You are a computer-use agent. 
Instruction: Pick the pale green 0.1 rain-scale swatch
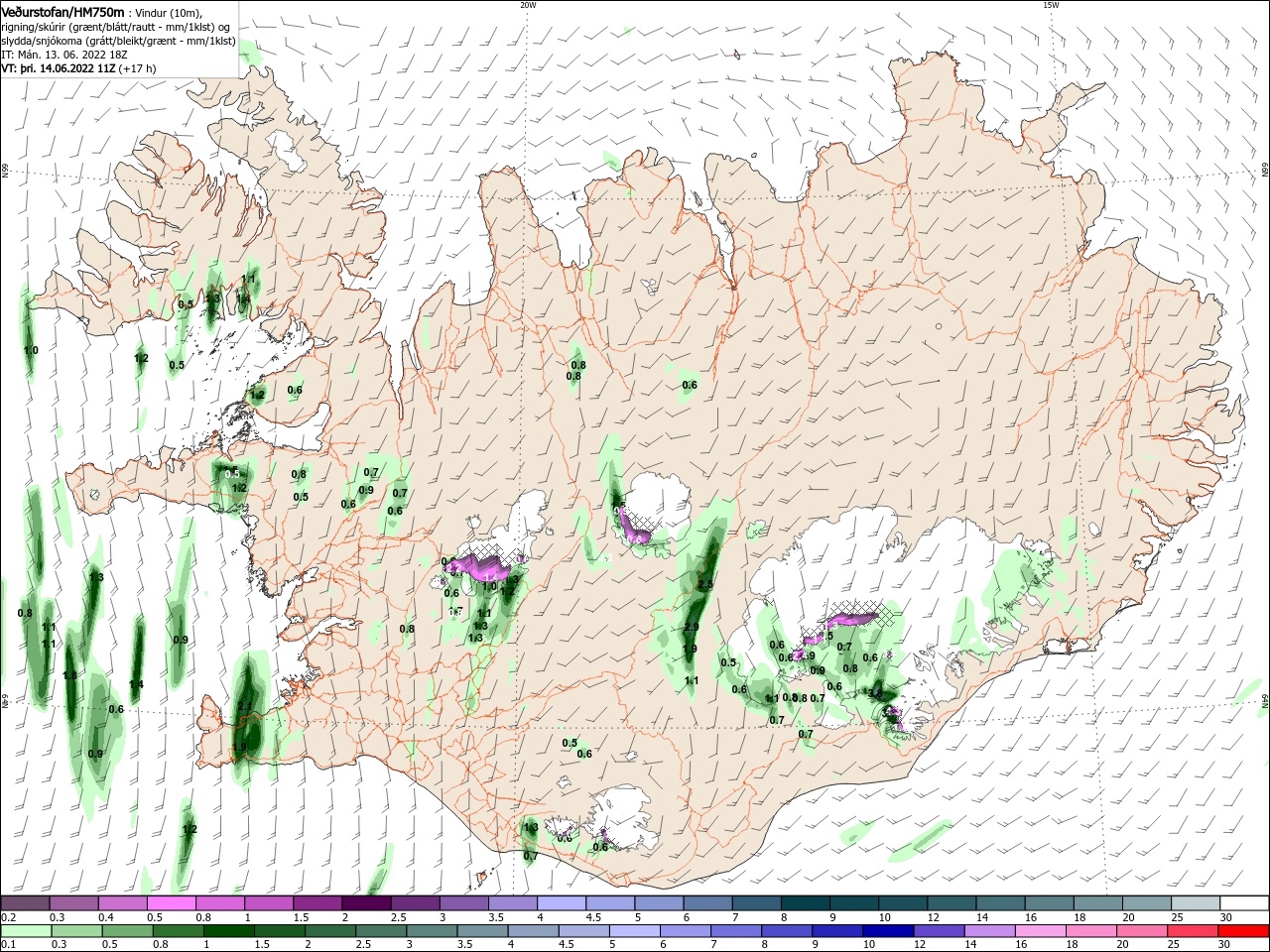coord(26,931)
